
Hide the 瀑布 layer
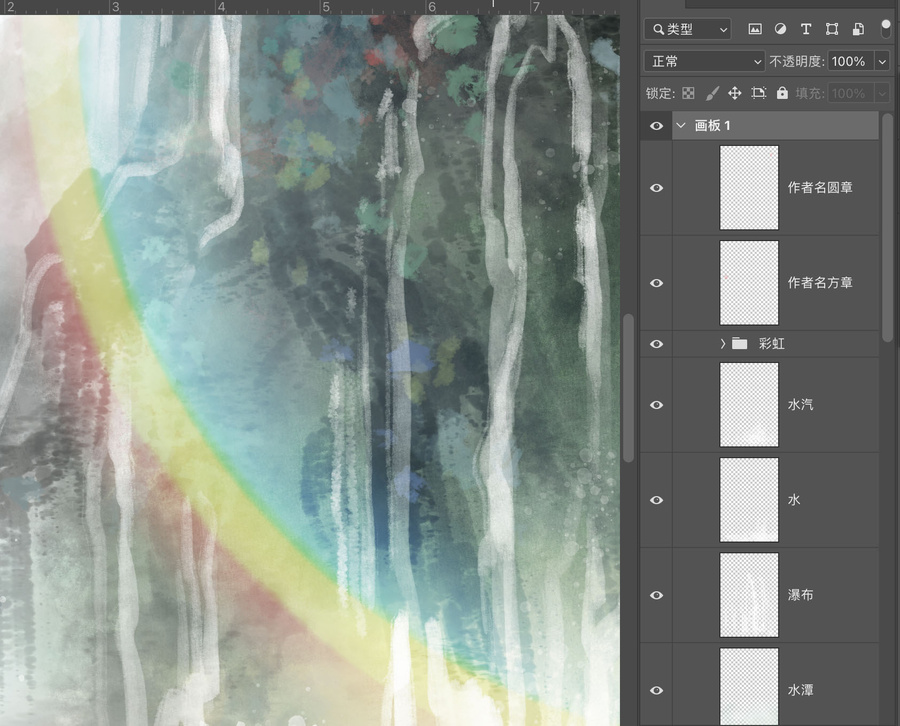click(x=657, y=595)
